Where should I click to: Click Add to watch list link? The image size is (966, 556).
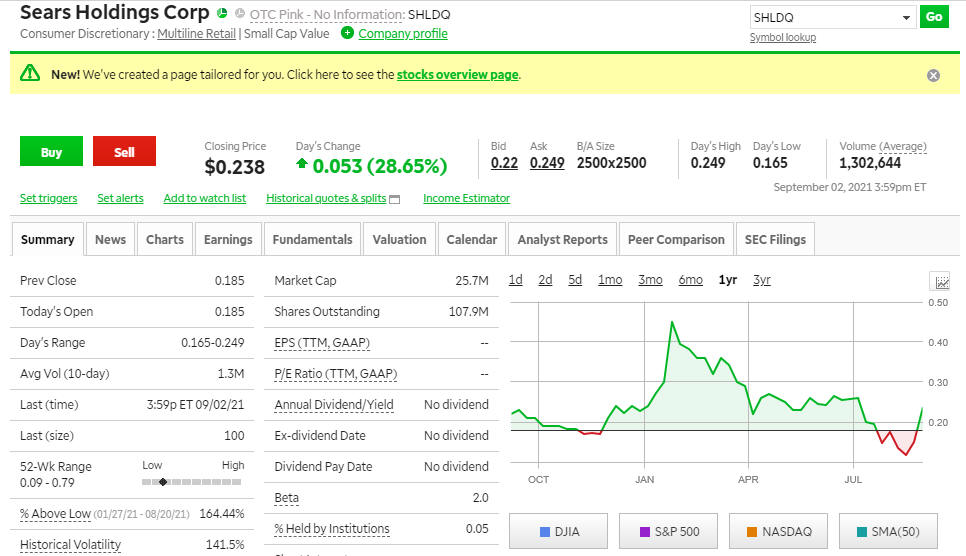pos(205,198)
